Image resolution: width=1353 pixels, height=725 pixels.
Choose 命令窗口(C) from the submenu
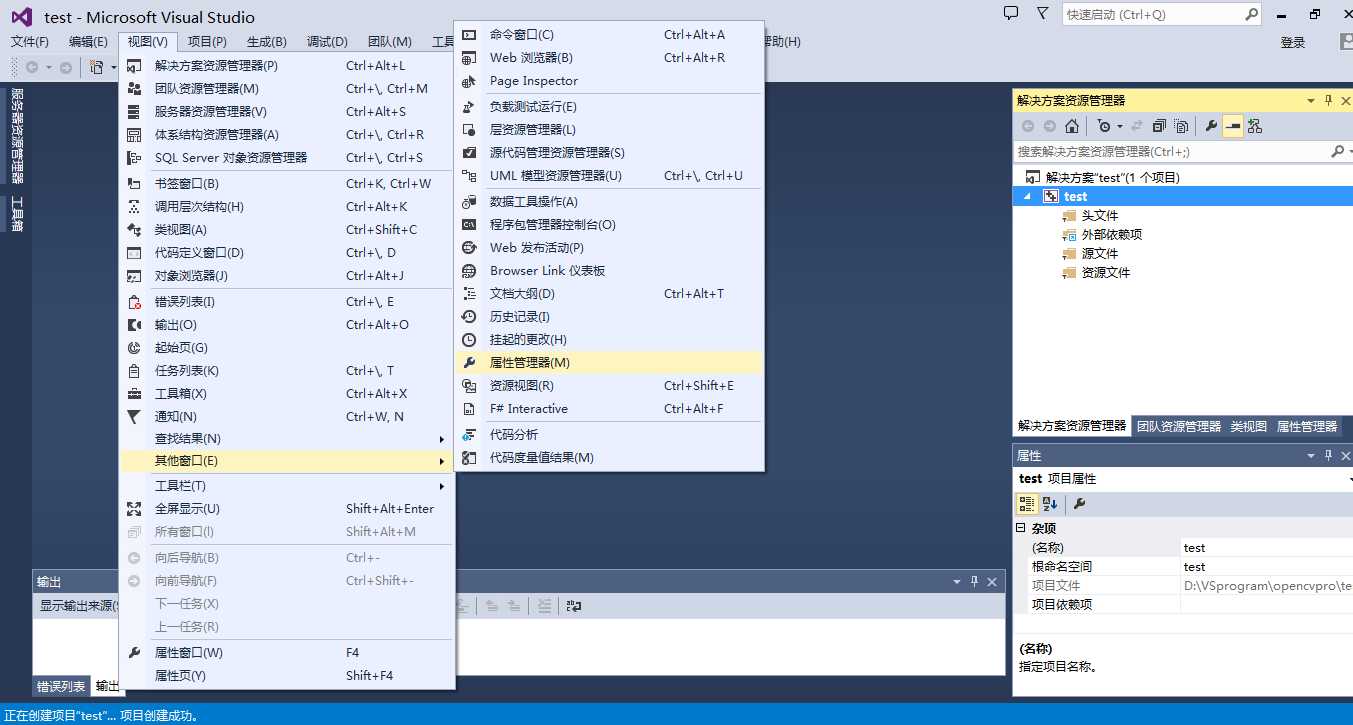click(609, 35)
